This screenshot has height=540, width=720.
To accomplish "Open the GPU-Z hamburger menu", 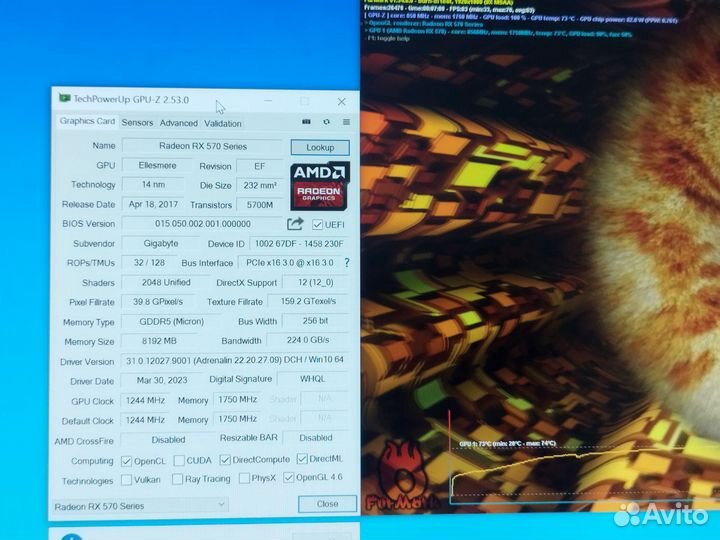I will coord(346,122).
